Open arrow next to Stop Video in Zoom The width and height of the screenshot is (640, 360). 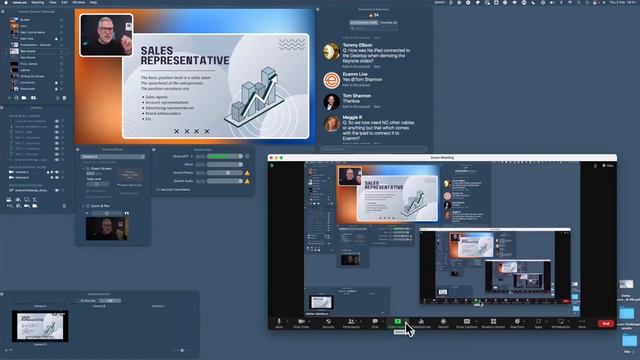pos(310,322)
